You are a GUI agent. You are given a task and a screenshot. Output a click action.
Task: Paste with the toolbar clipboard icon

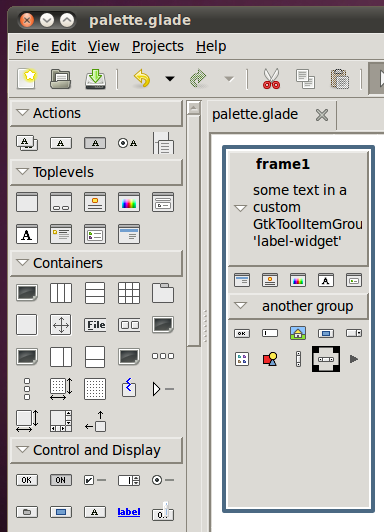pyautogui.click(x=340, y=79)
